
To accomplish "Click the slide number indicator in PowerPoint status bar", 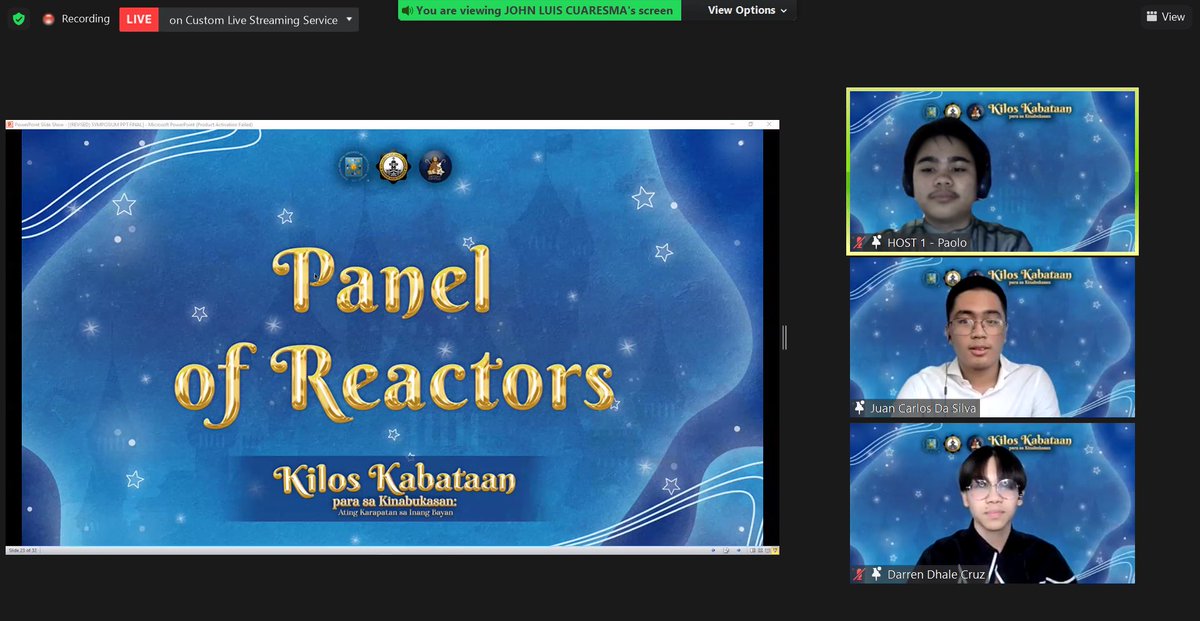I will click(23, 550).
